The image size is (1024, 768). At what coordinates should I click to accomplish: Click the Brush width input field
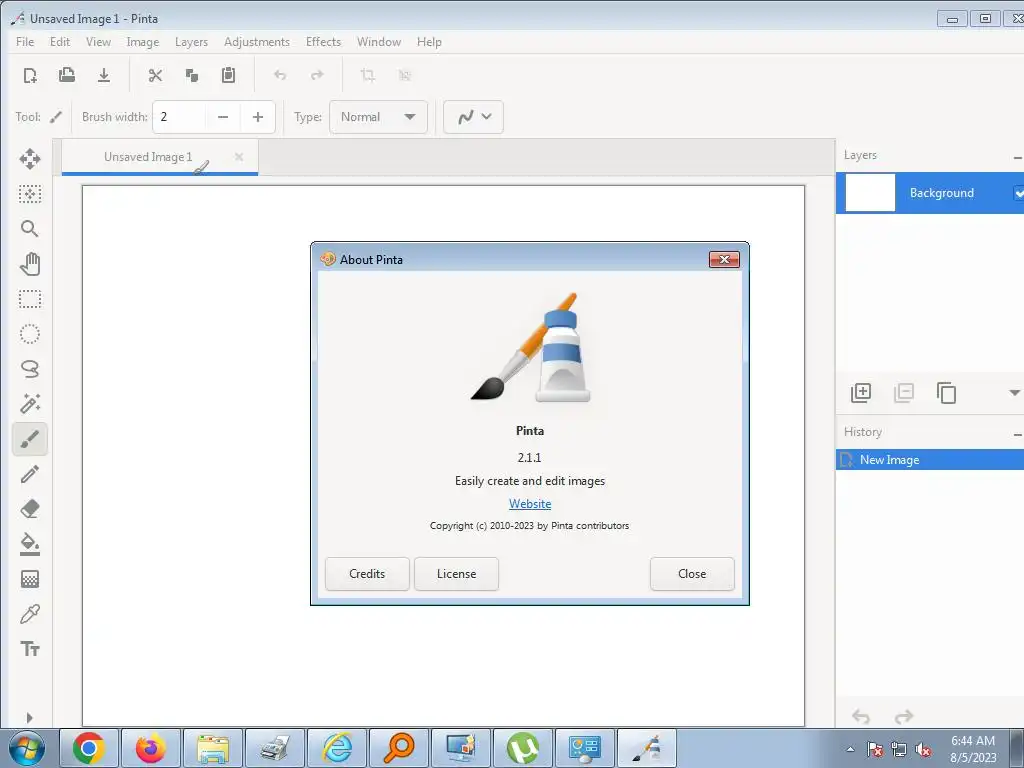[180, 117]
